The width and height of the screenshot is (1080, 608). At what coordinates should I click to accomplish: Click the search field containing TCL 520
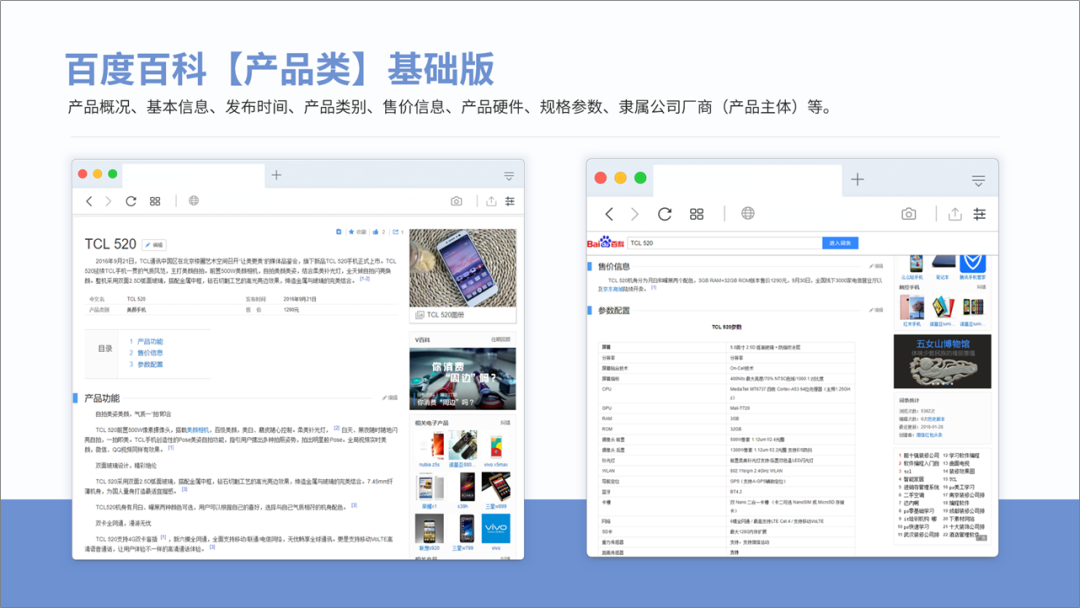(x=725, y=243)
